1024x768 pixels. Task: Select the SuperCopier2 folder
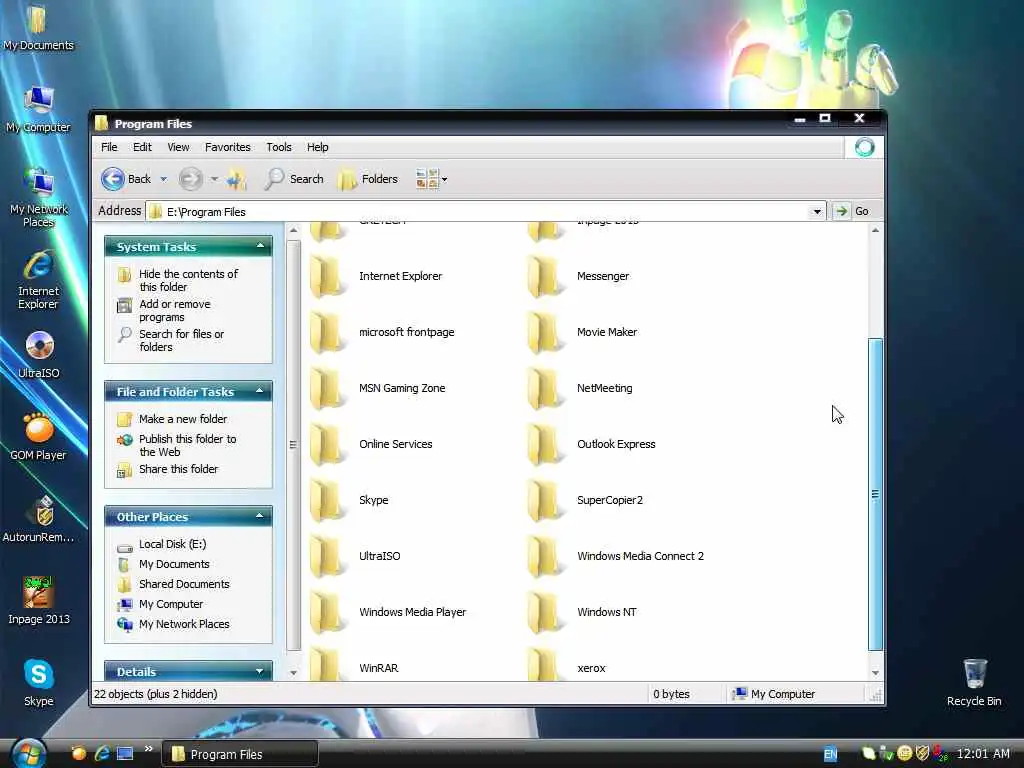pos(585,500)
